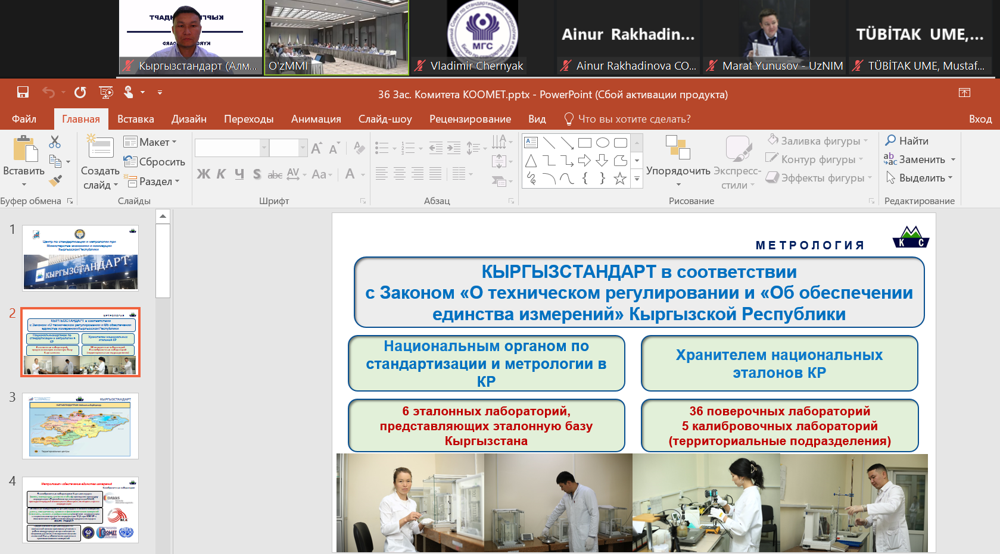The height and width of the screenshot is (554, 1000).
Task: Click the increase indent icon
Action: 453,149
